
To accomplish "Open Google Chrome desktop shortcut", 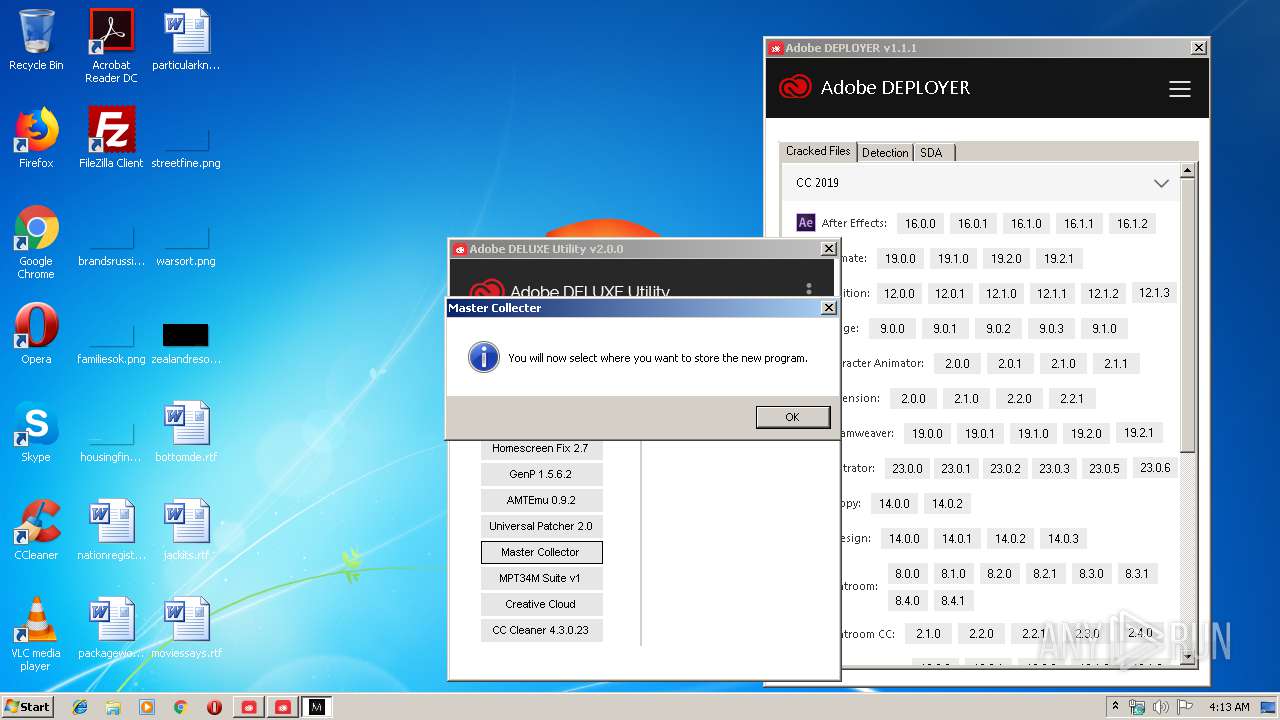I will pyautogui.click(x=36, y=242).
